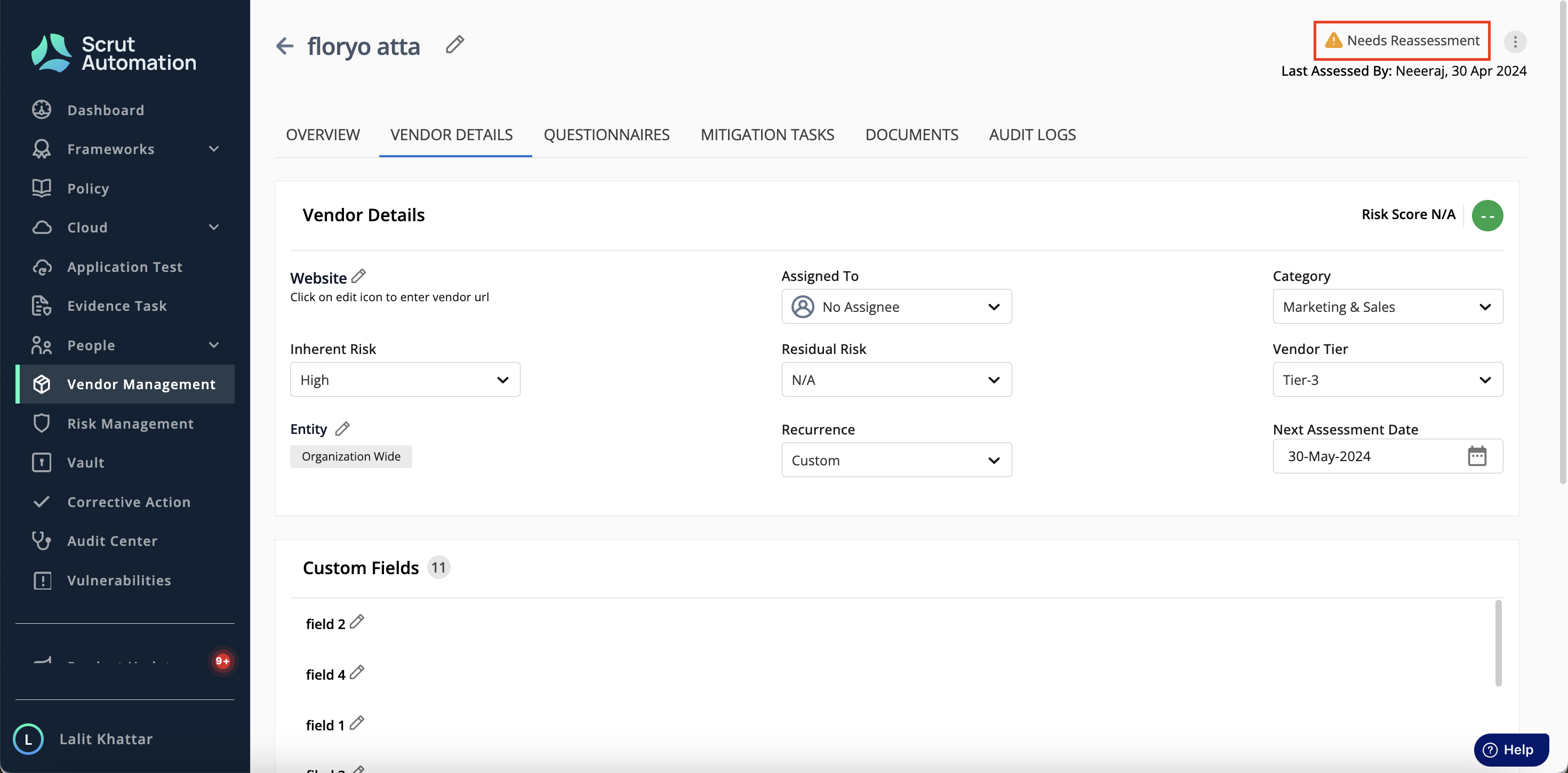1568x773 pixels.
Task: Expand the People sidebar chevron
Action: click(x=214, y=345)
